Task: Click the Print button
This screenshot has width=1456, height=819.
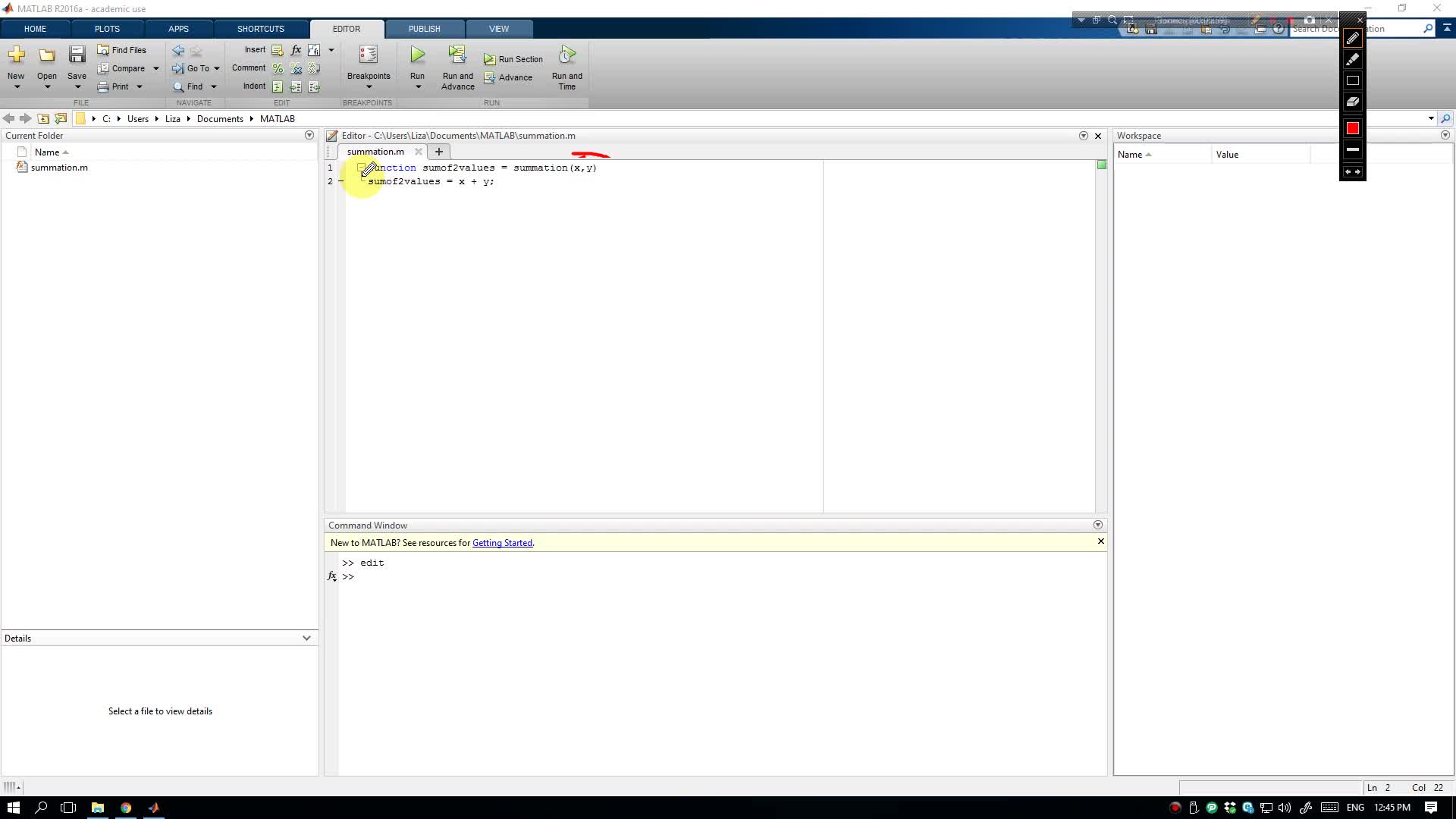Action: [x=113, y=86]
